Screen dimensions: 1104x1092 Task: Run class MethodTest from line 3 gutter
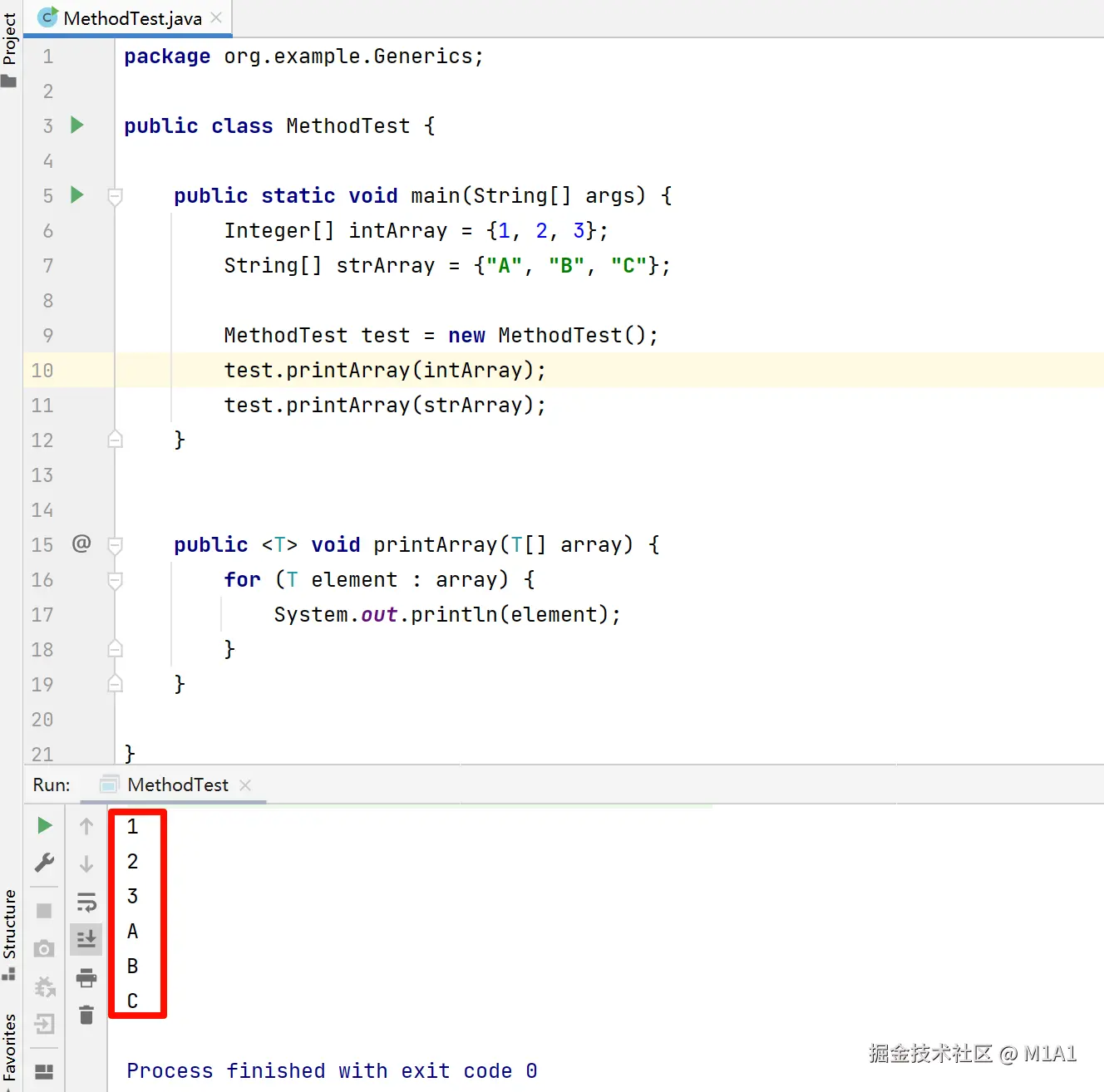click(x=77, y=125)
